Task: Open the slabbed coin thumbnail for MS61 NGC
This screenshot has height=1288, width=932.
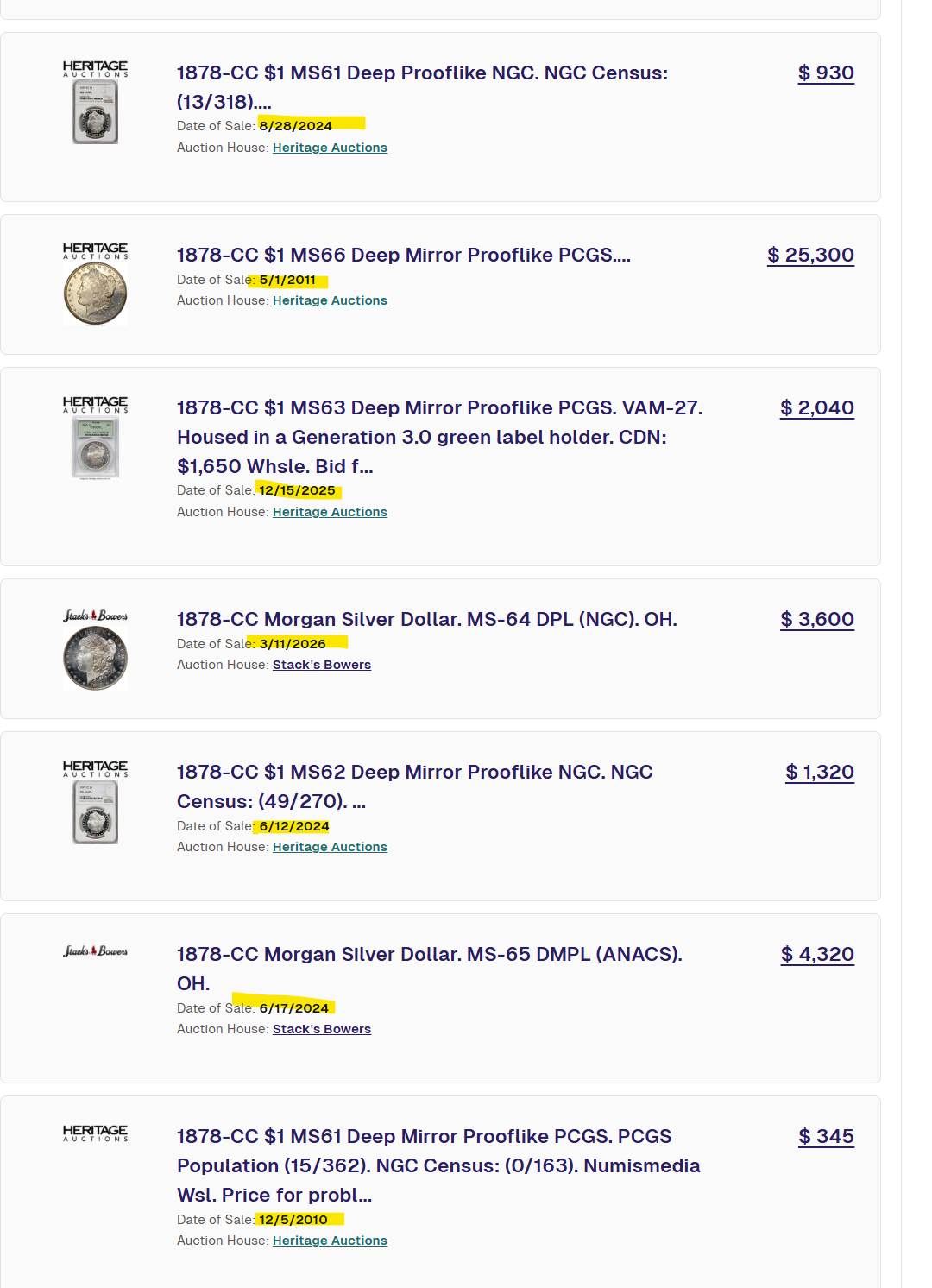Action: click(x=95, y=112)
